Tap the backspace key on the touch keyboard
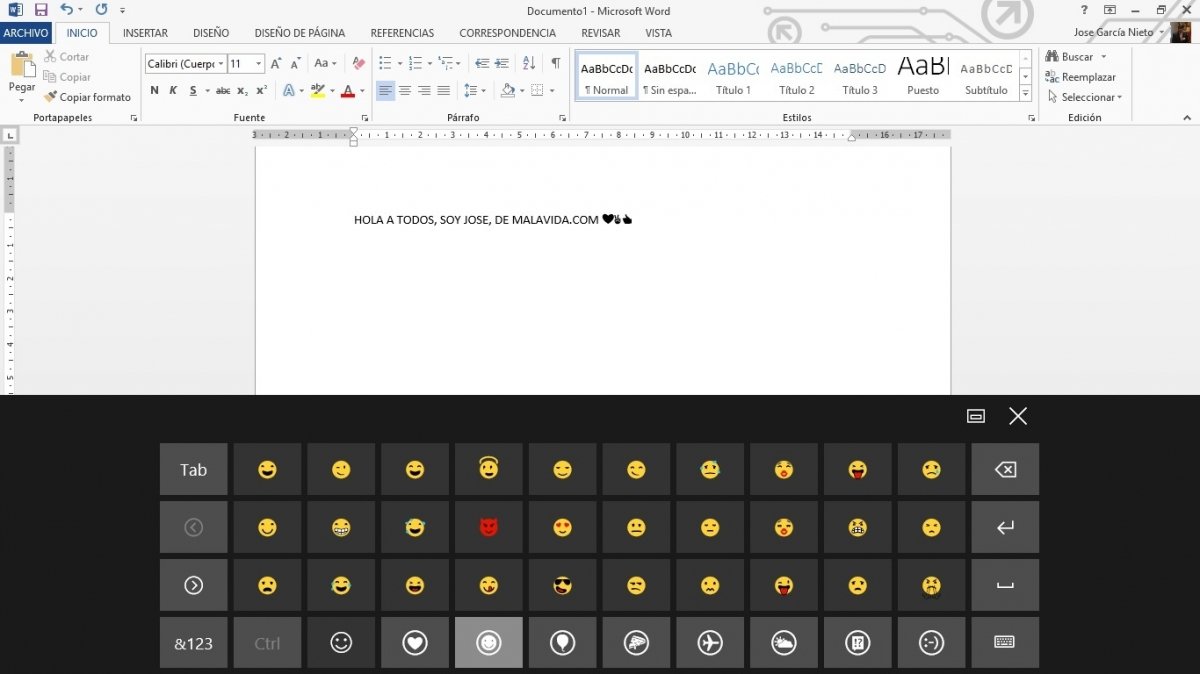Screen dimensions: 1200x674 [x=1005, y=469]
